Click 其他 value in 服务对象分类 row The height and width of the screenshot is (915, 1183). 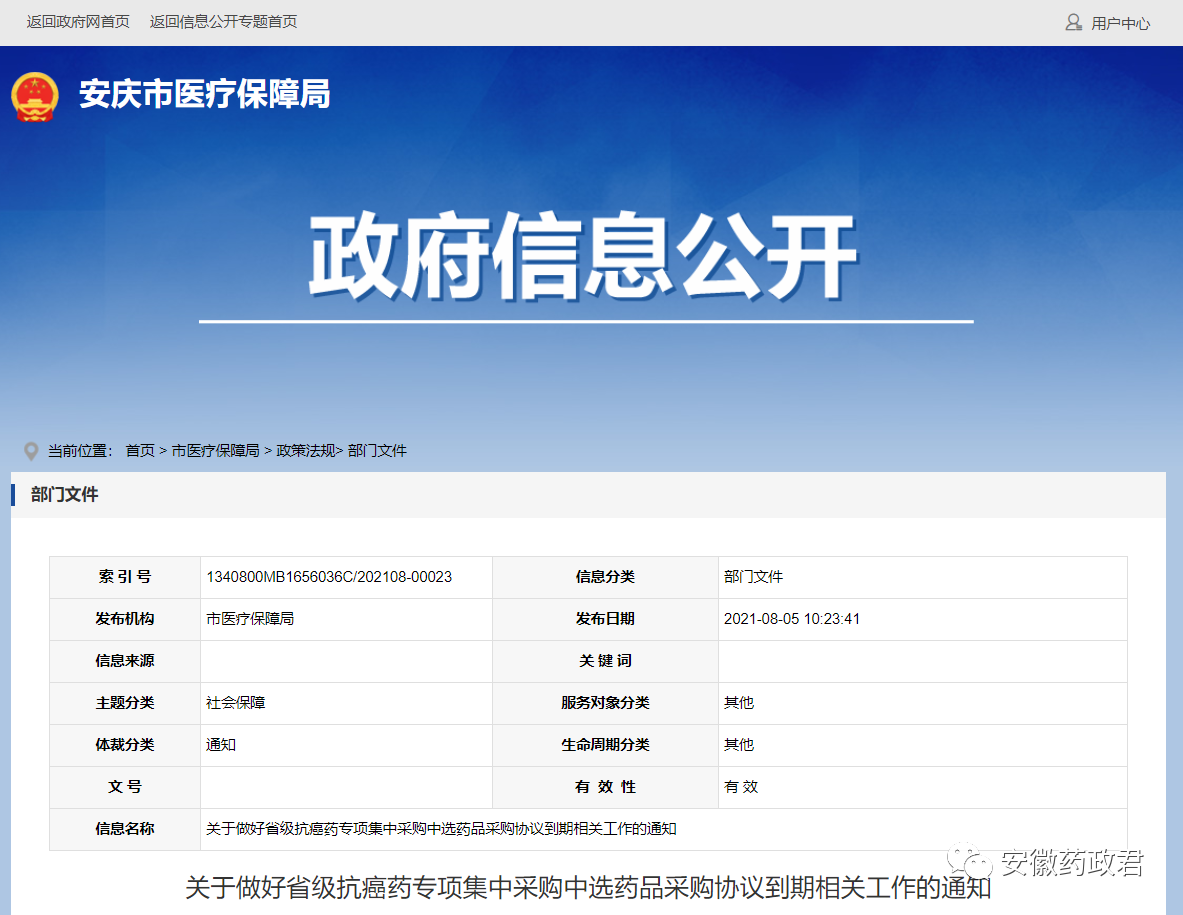pos(739,703)
